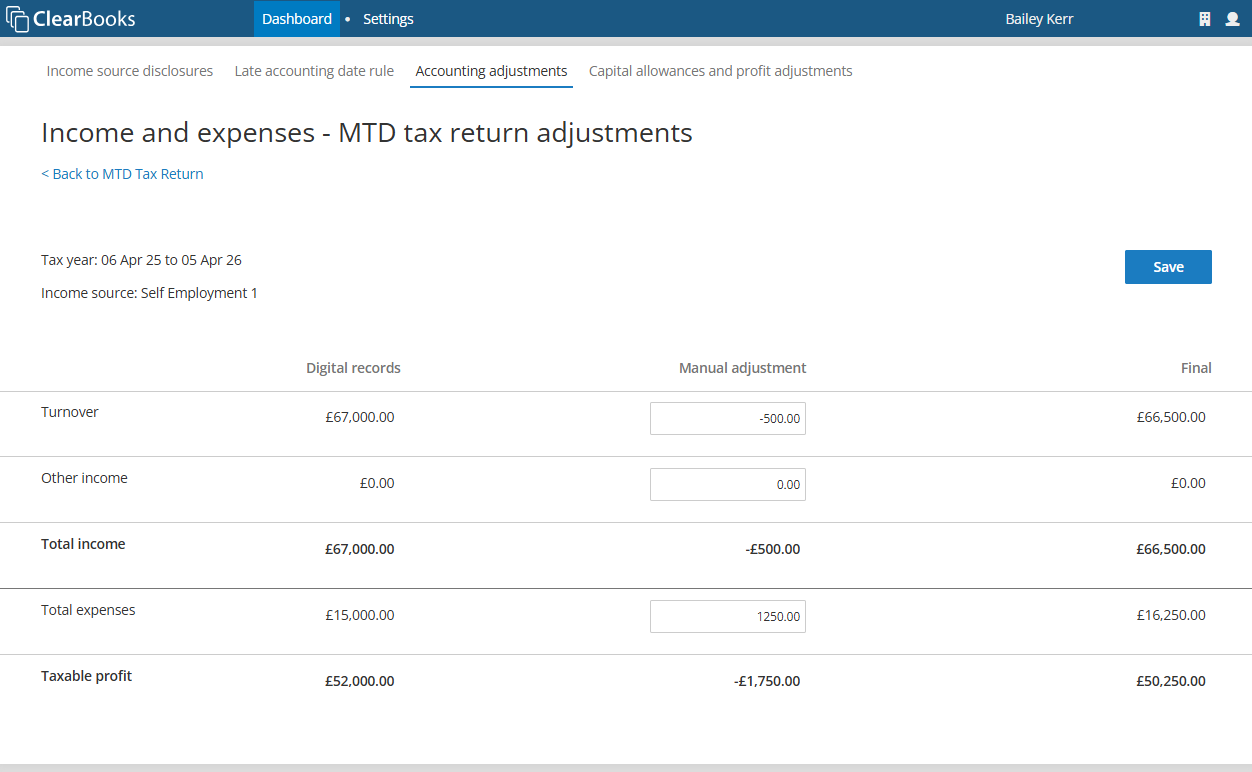Focus the Total expenses adjustment field
Screen dimensions: 1252x772
[728, 616]
